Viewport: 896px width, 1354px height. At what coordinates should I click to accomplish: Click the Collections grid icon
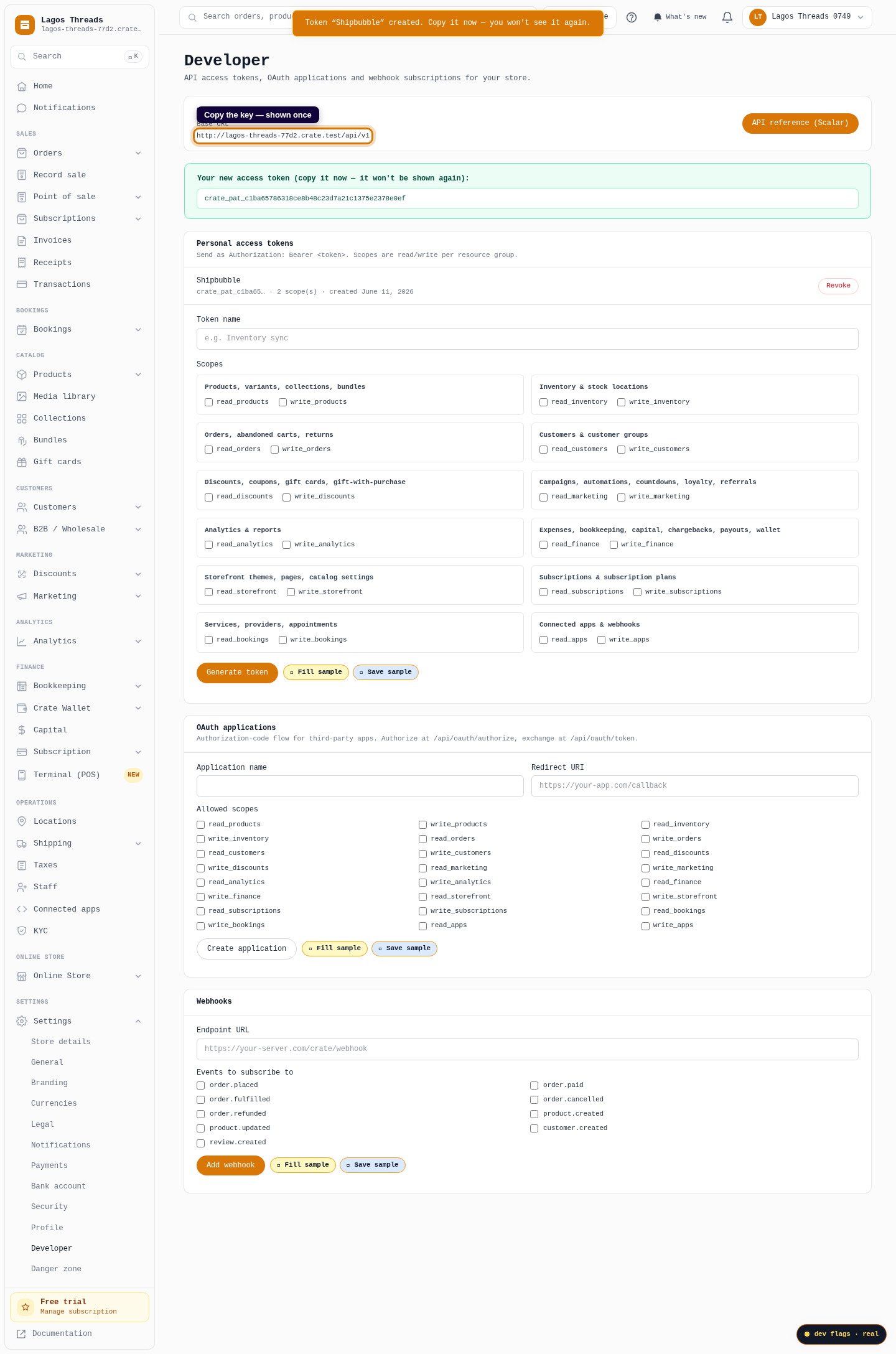click(22, 419)
